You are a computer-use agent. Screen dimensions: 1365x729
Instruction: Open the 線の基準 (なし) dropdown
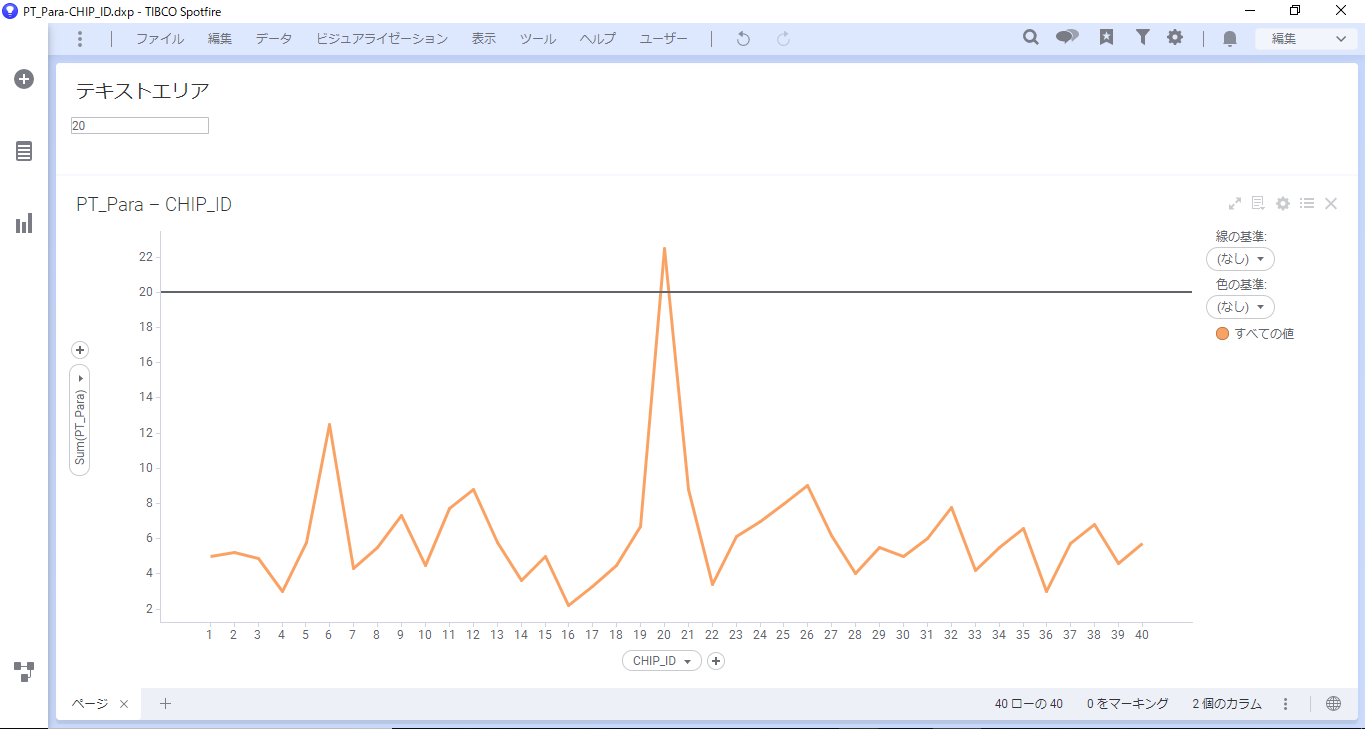click(x=1240, y=259)
